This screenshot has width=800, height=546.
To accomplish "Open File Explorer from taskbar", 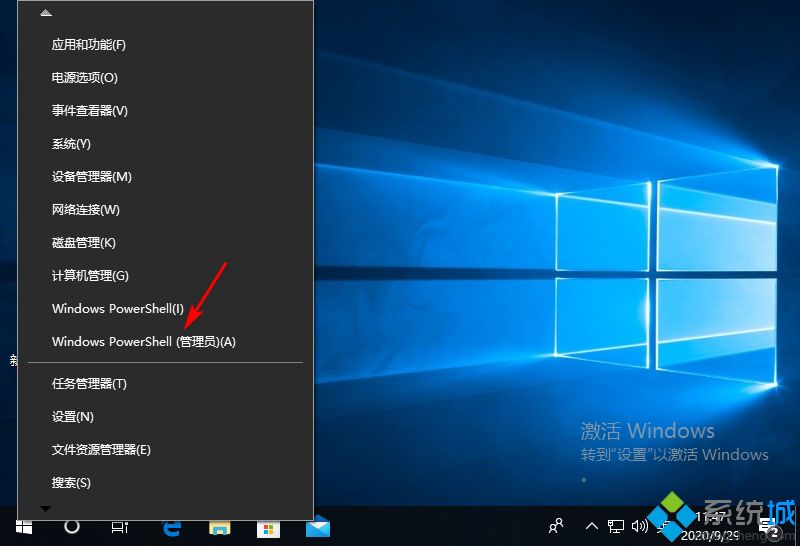I will [220, 528].
